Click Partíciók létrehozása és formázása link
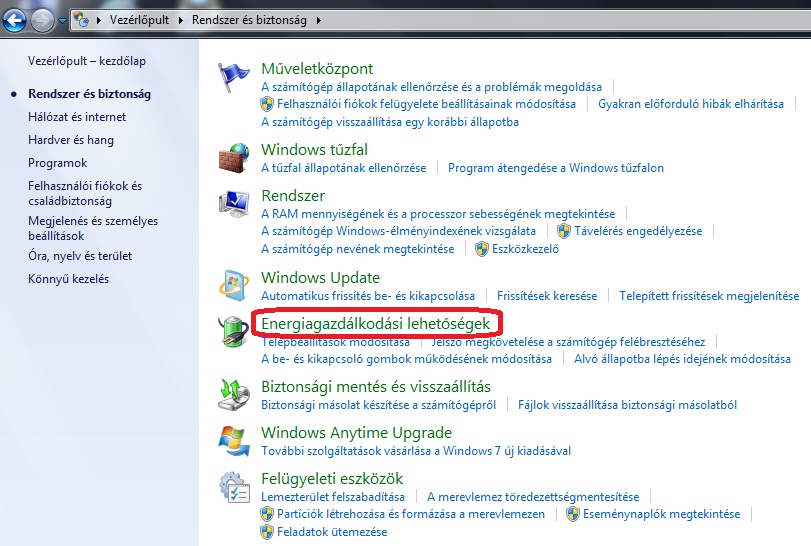Screen dimensions: 811x546 click(x=411, y=514)
